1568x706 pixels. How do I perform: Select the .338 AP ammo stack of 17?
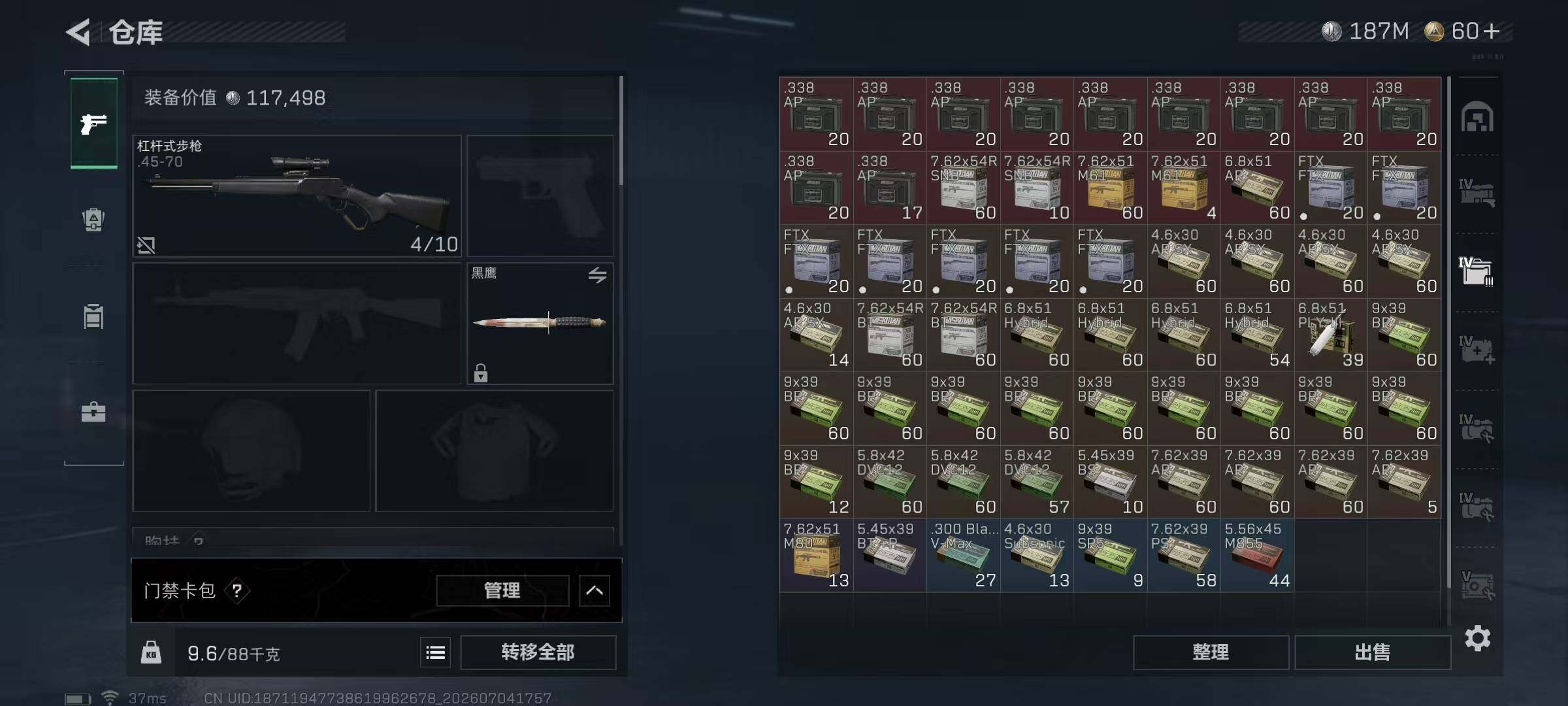(890, 187)
